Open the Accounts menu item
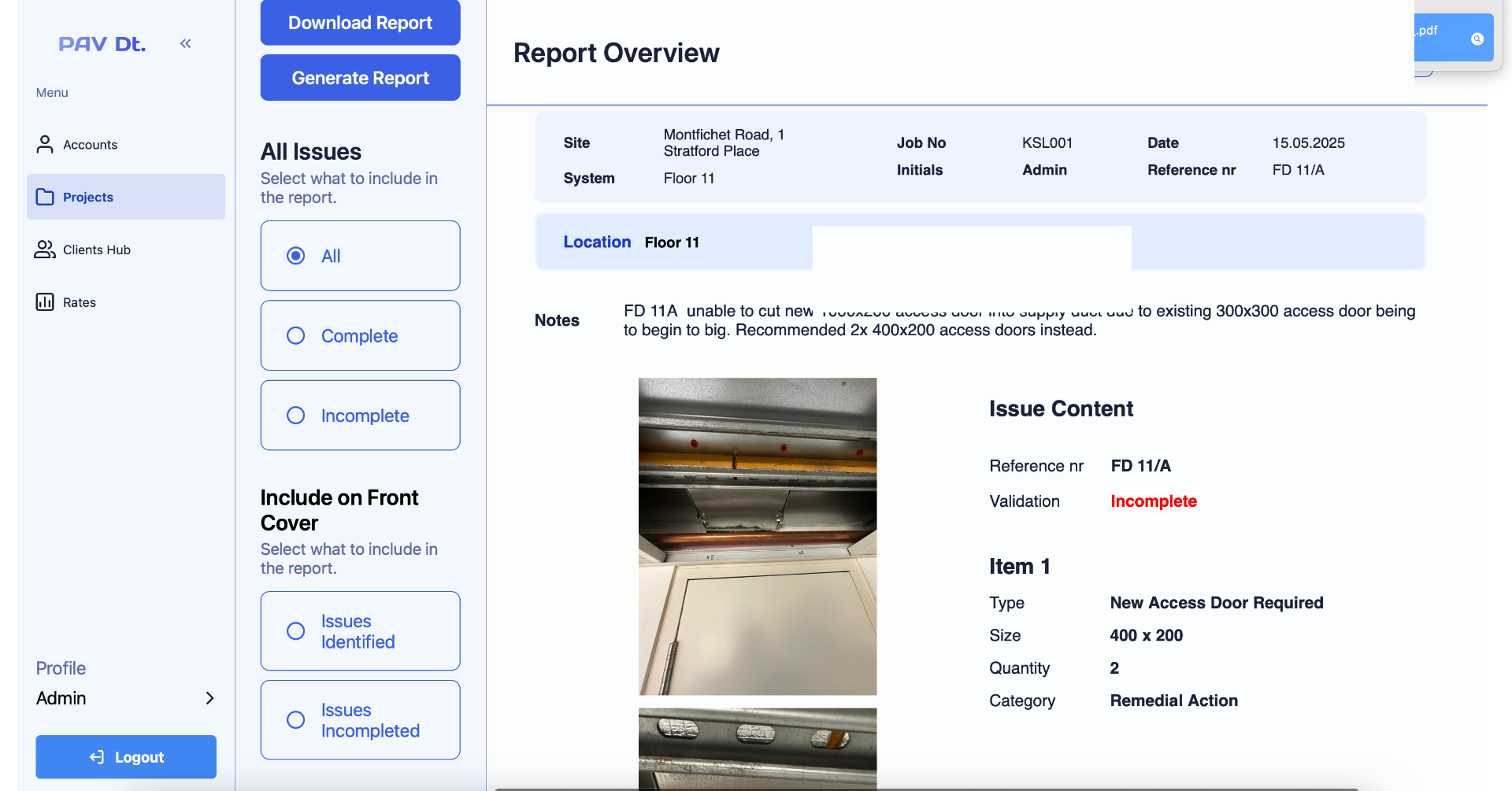 (126, 144)
